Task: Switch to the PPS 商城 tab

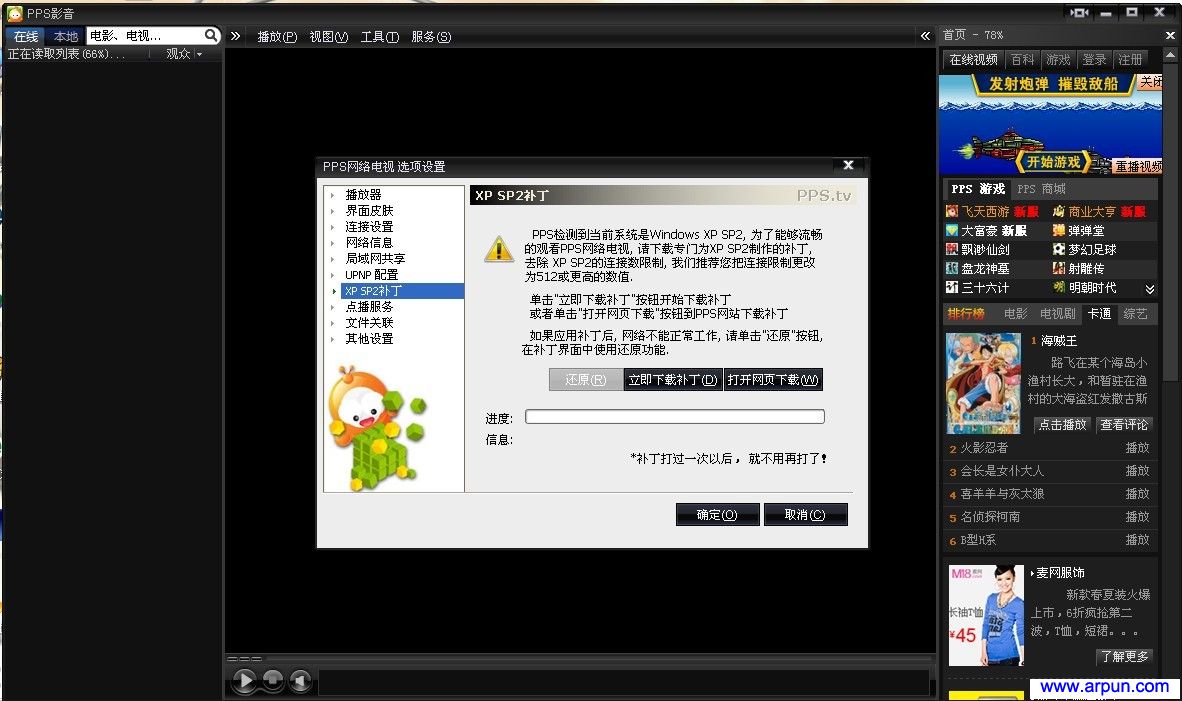Action: point(1040,188)
